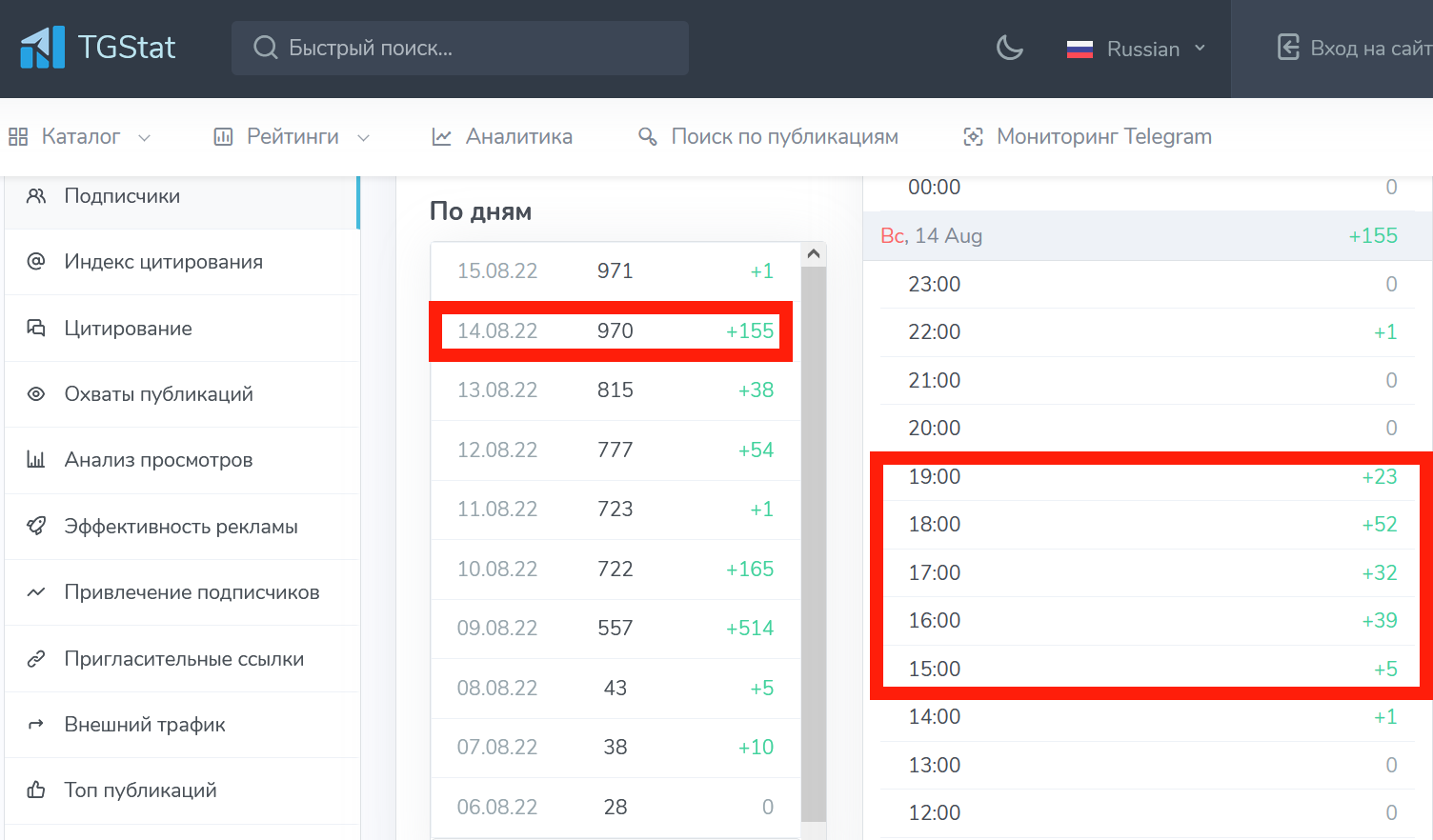1433x840 pixels.
Task: Open Поиск по публикациям
Action: (768, 137)
